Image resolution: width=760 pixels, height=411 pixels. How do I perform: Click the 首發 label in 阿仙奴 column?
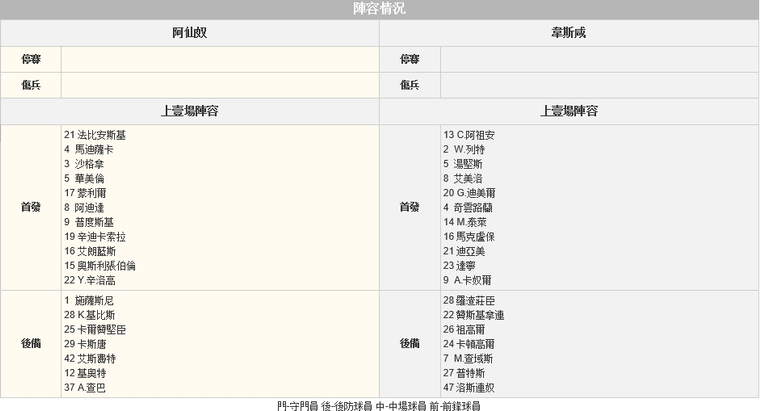(x=31, y=207)
